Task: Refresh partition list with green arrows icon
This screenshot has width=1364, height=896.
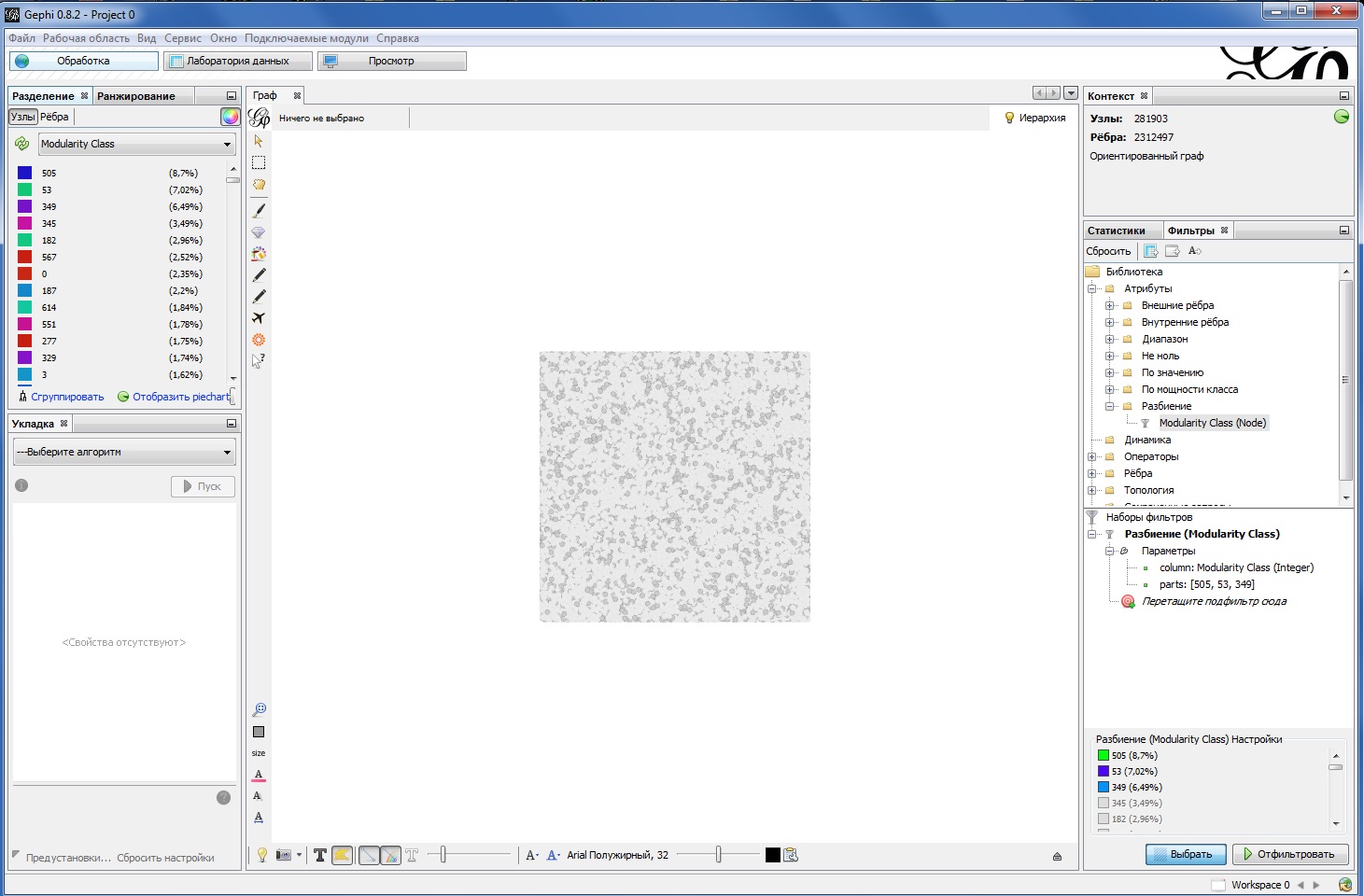Action: click(22, 144)
